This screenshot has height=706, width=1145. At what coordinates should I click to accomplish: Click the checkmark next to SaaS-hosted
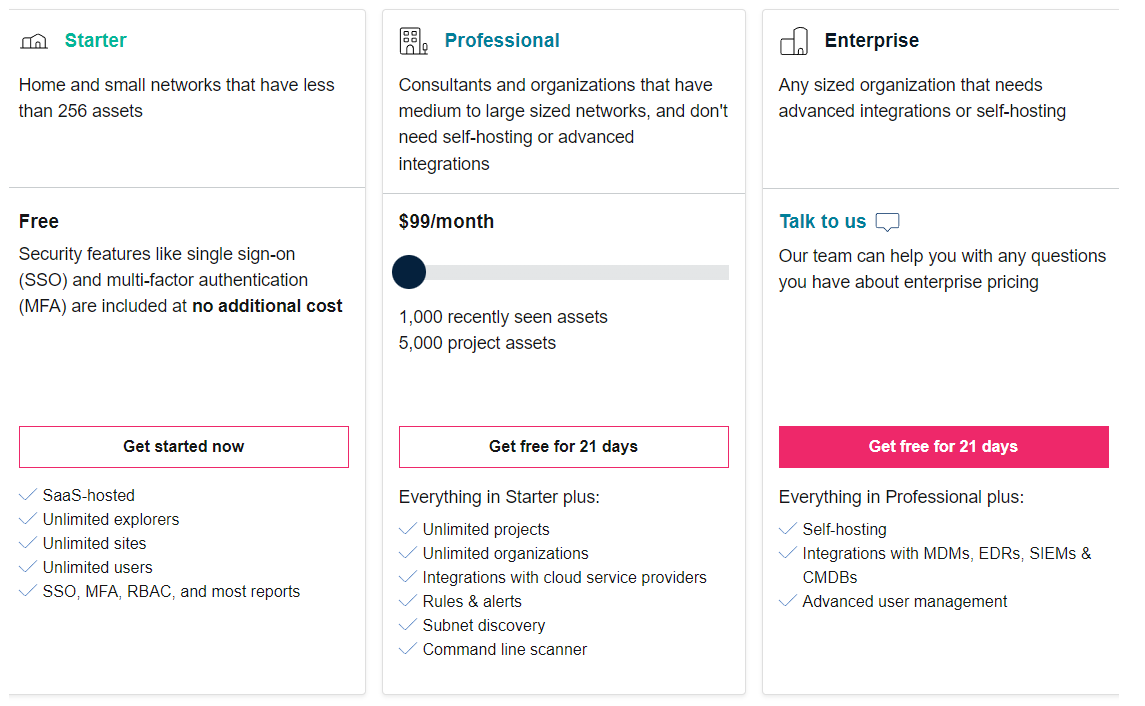[x=28, y=495]
